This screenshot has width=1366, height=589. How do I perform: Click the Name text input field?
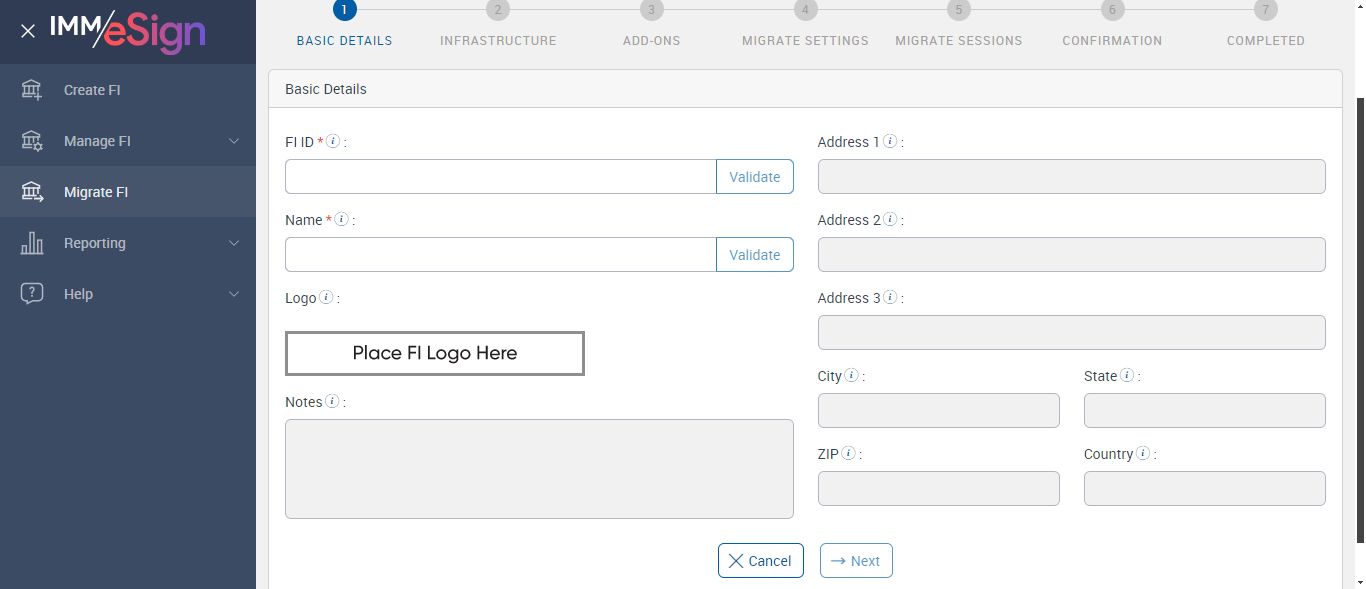(x=500, y=255)
